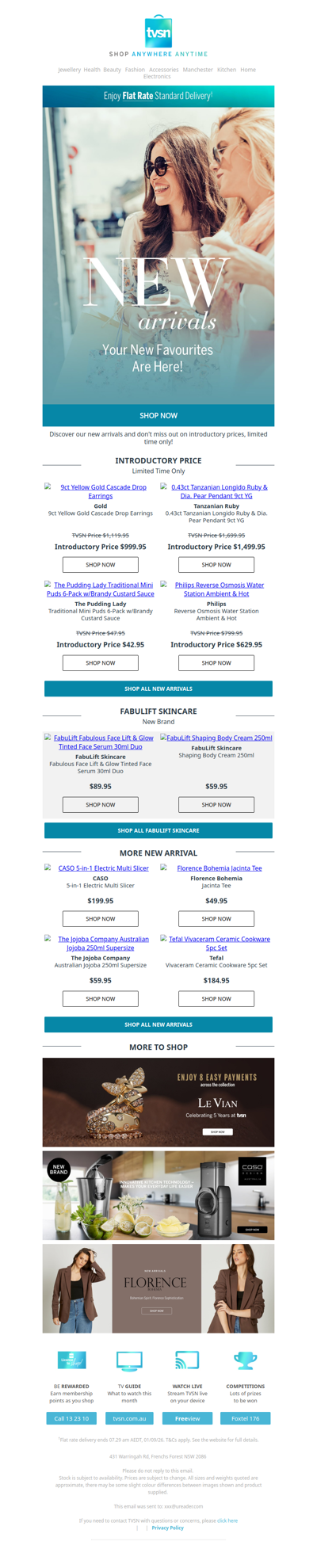Screen dimensions: 317x1568
Task: Select Electronics in the navigation menu
Action: [x=157, y=77]
